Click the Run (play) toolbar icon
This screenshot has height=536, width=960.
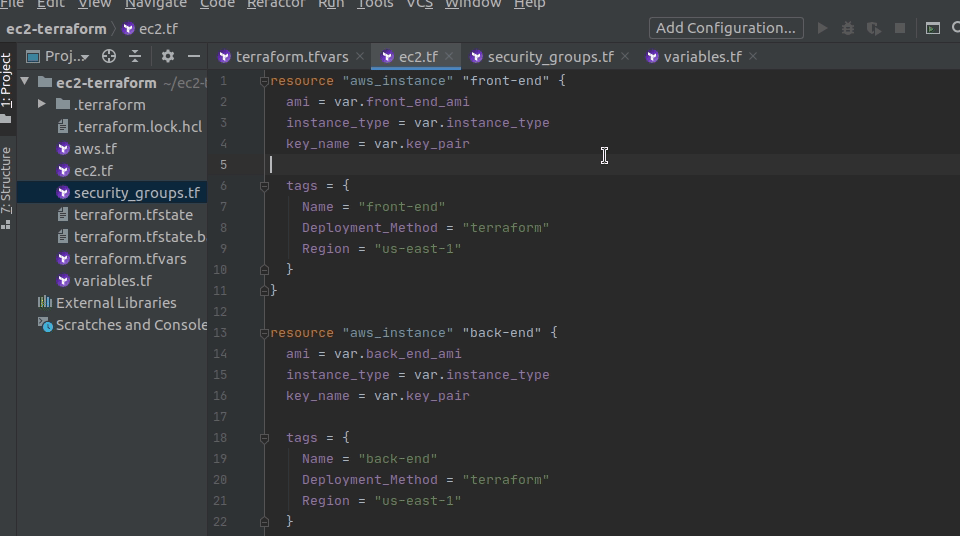pos(822,28)
